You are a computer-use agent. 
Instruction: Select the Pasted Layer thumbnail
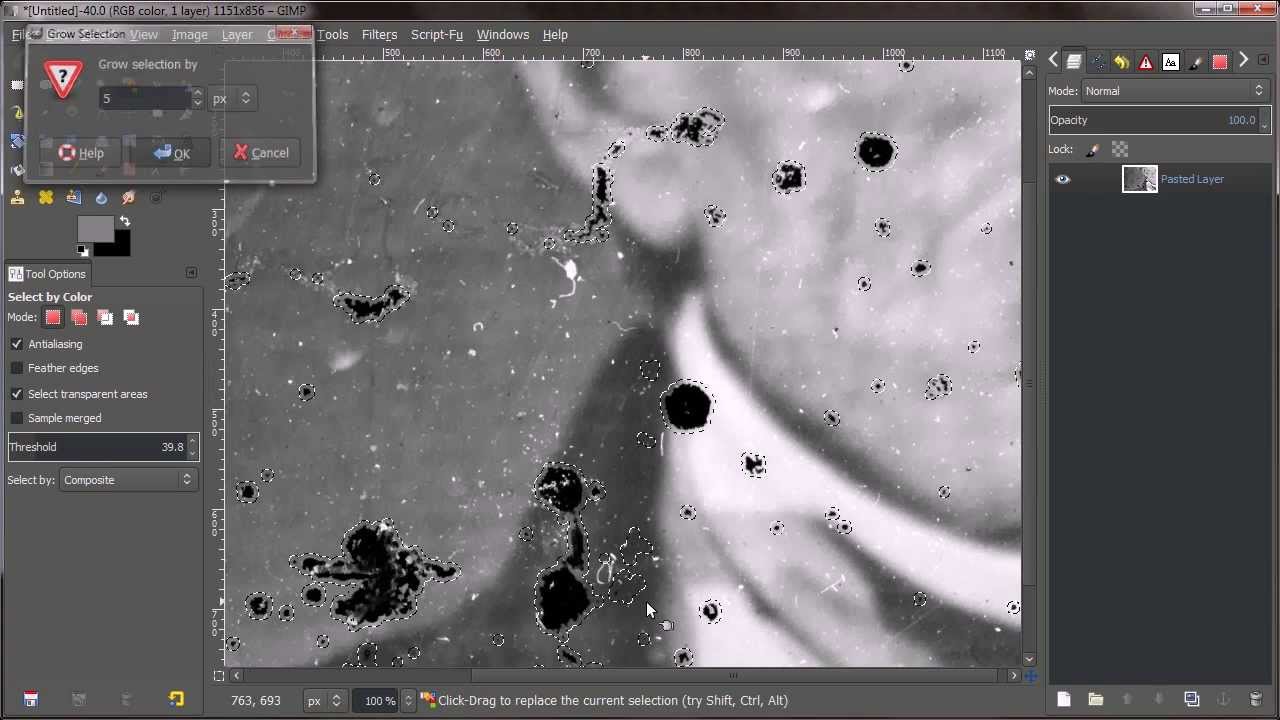tap(1140, 179)
